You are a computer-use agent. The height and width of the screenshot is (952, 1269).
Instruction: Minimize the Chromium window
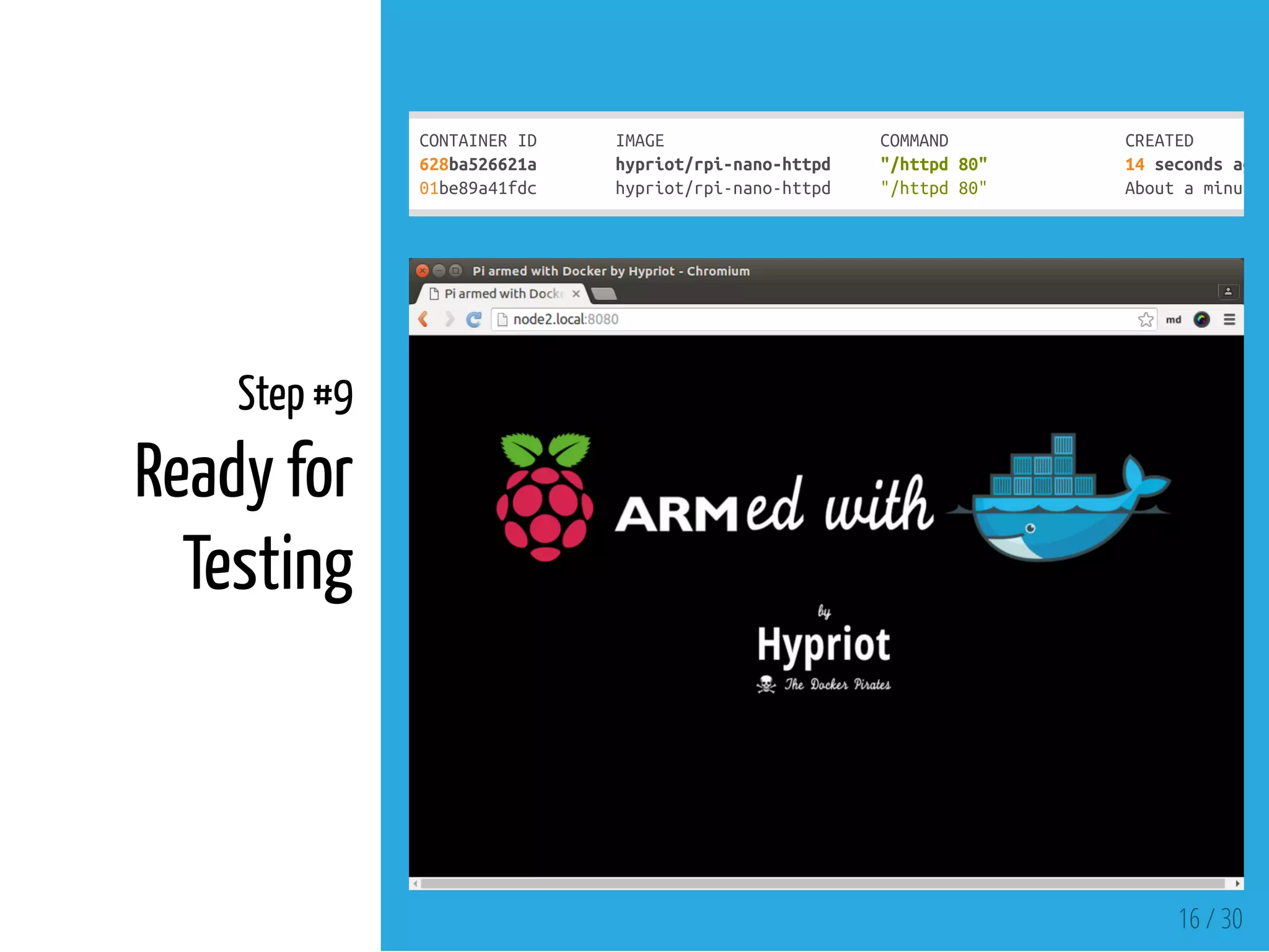pos(439,271)
